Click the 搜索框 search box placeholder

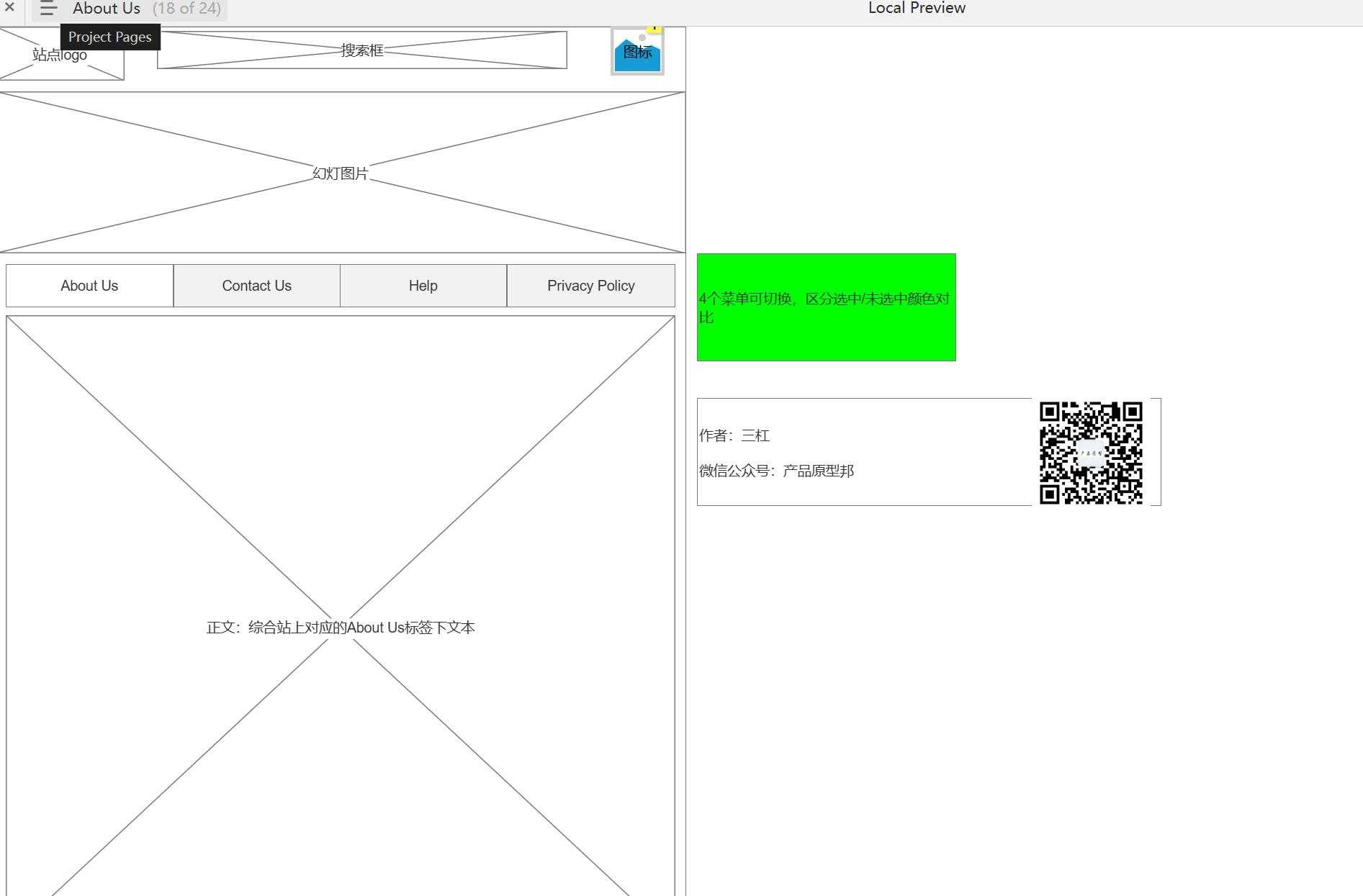coord(361,50)
